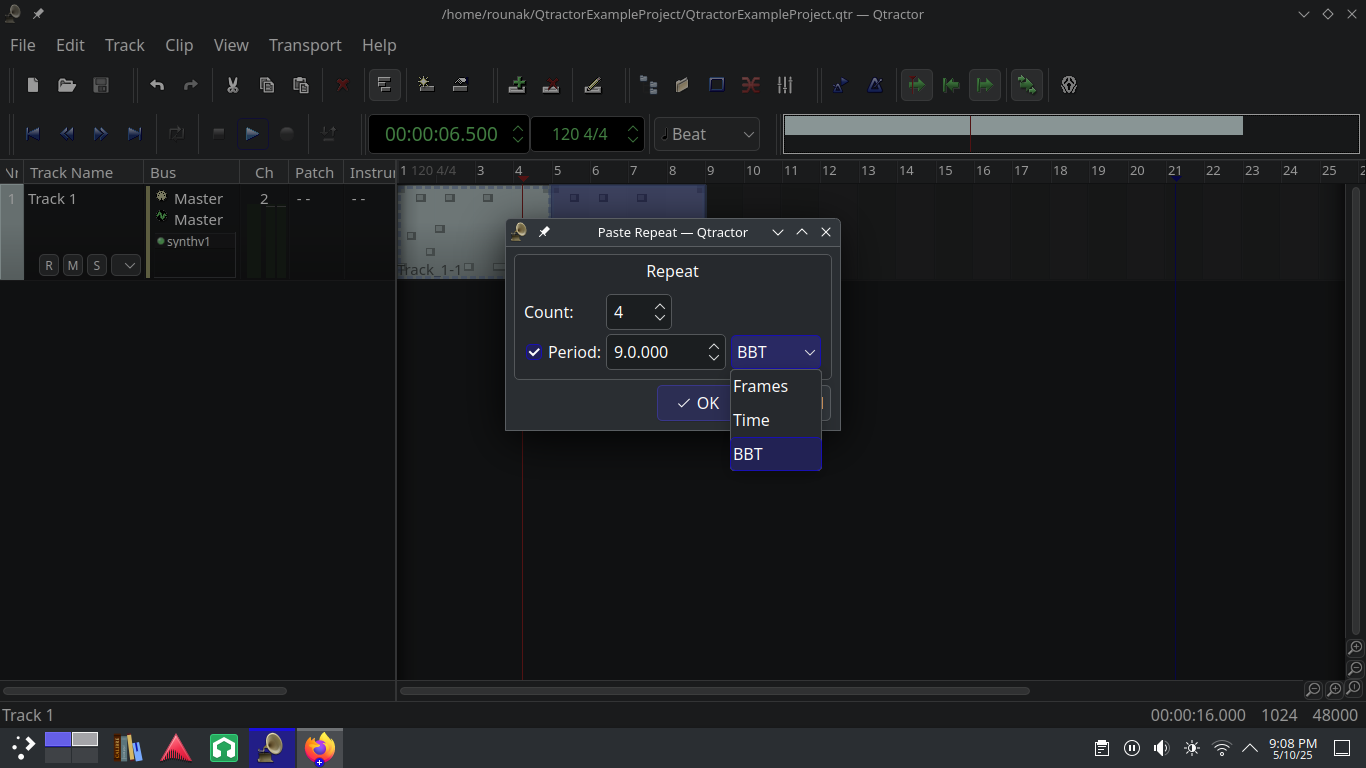Click the application launcher in taskbar
The width and height of the screenshot is (1366, 768).
pyautogui.click(x=22, y=748)
